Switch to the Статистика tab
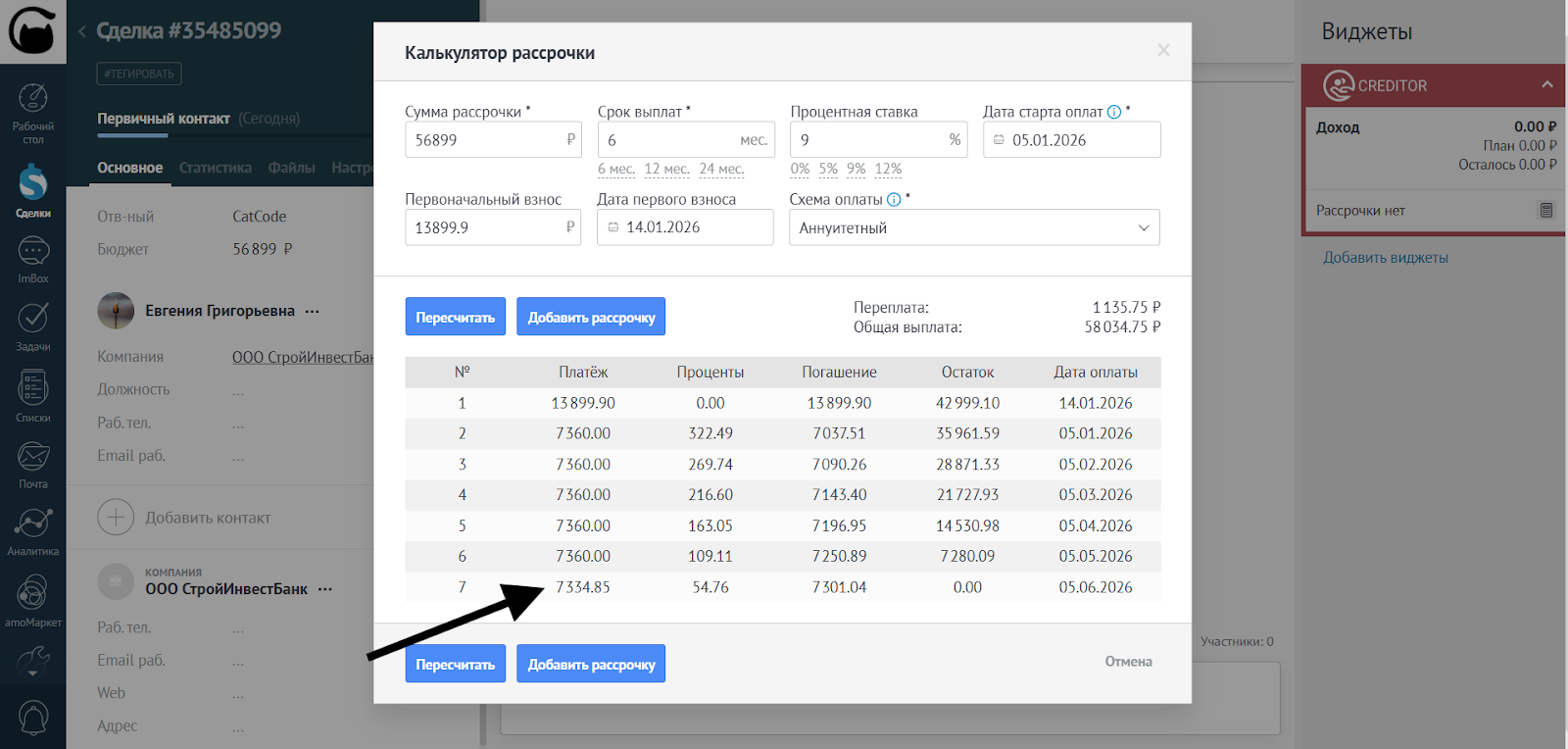Image resolution: width=1568 pixels, height=749 pixels. tap(215, 168)
